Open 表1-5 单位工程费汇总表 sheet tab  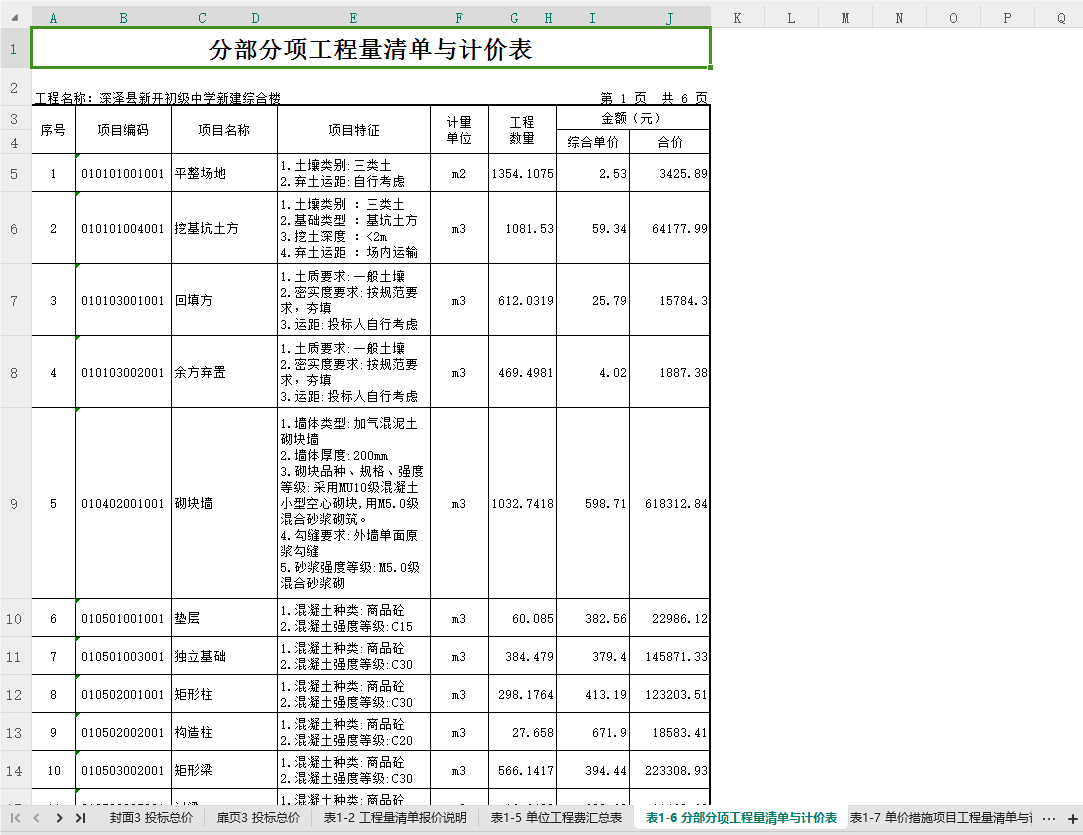[x=556, y=818]
